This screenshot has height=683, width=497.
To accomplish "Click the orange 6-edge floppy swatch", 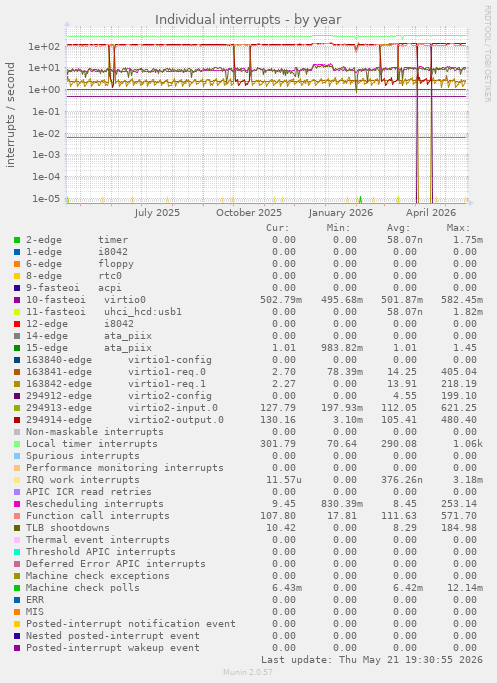I will [x=17, y=264].
